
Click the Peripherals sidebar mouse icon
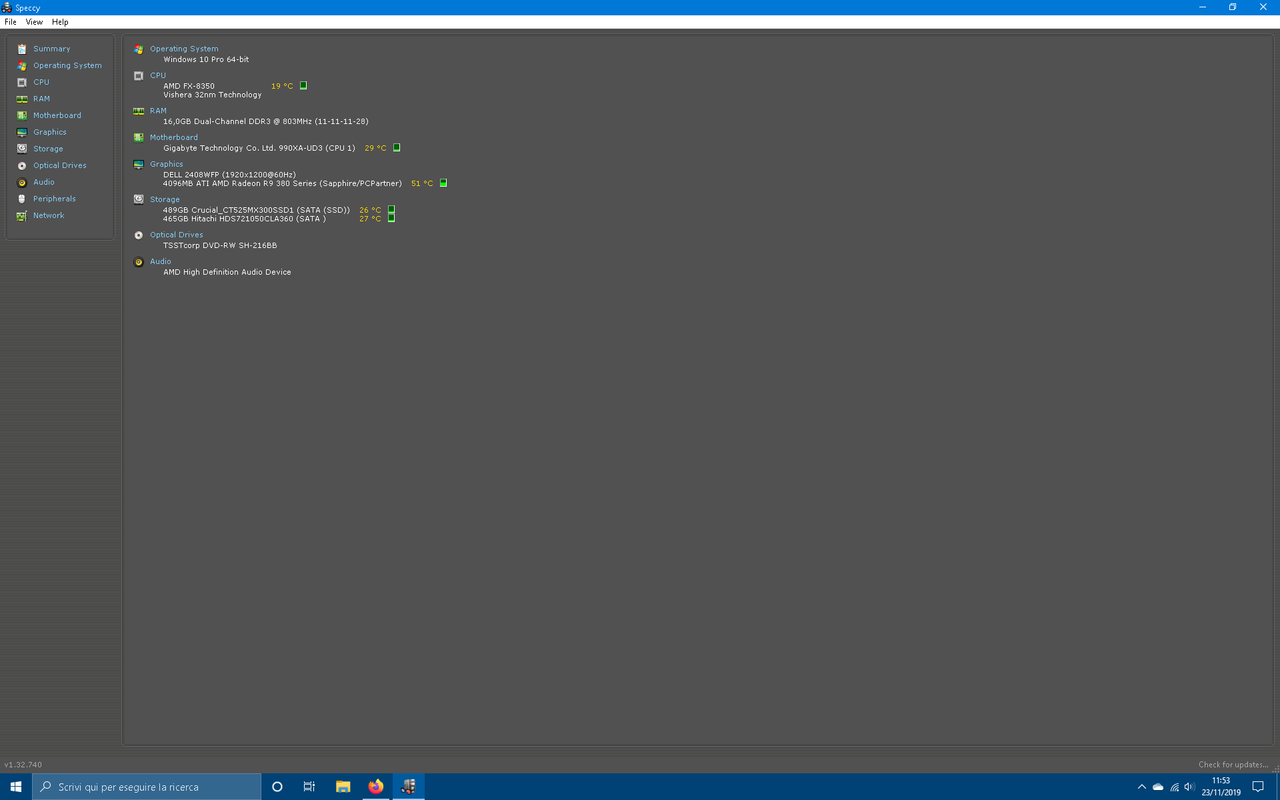[x=22, y=199]
